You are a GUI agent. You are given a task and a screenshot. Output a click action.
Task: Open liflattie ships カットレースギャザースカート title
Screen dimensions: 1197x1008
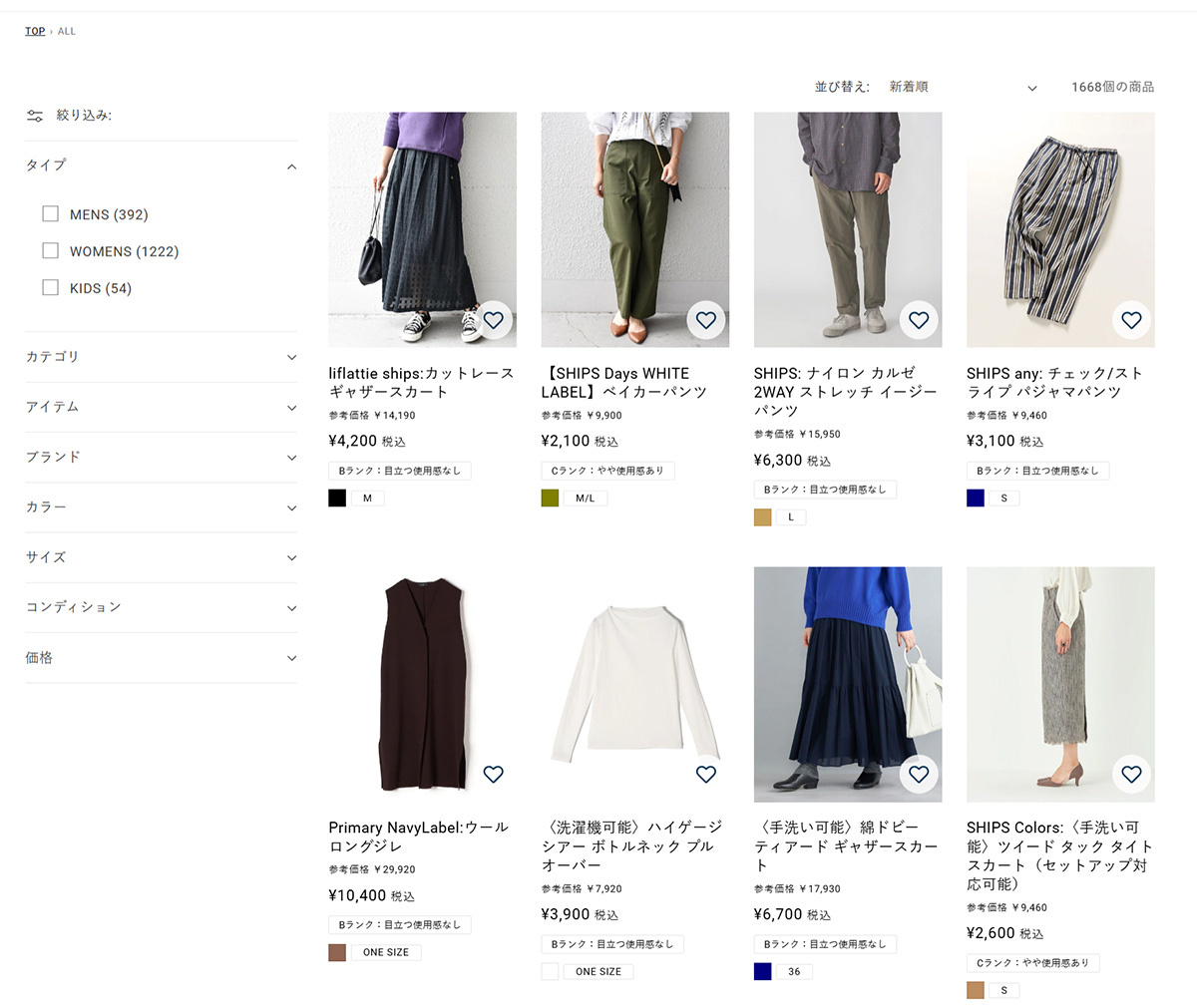(421, 383)
